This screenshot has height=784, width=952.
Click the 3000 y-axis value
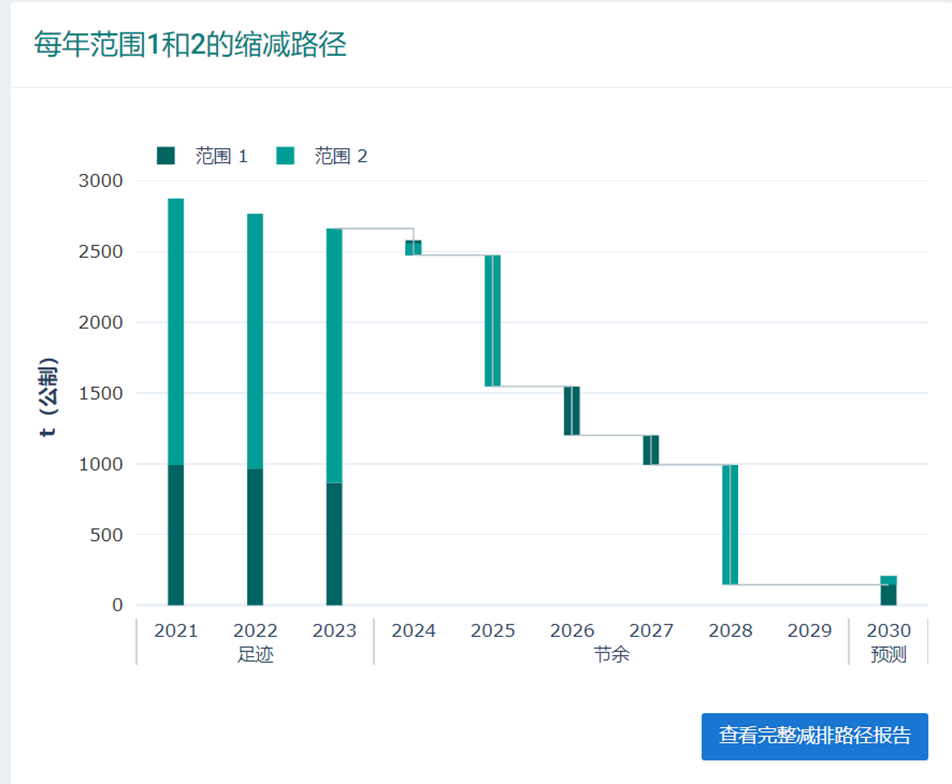click(100, 181)
